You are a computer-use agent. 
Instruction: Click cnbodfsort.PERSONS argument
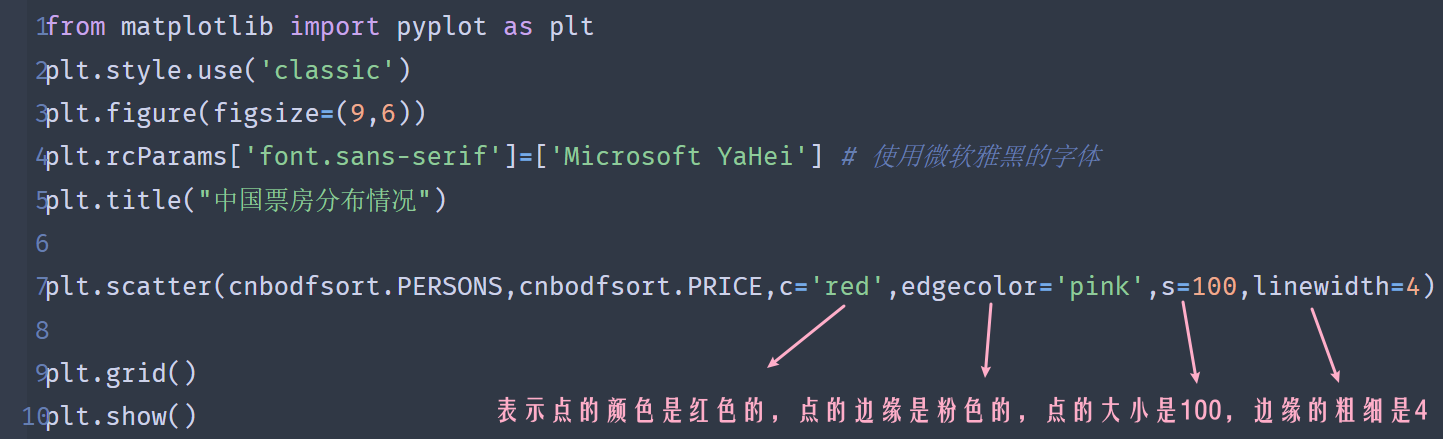365,287
